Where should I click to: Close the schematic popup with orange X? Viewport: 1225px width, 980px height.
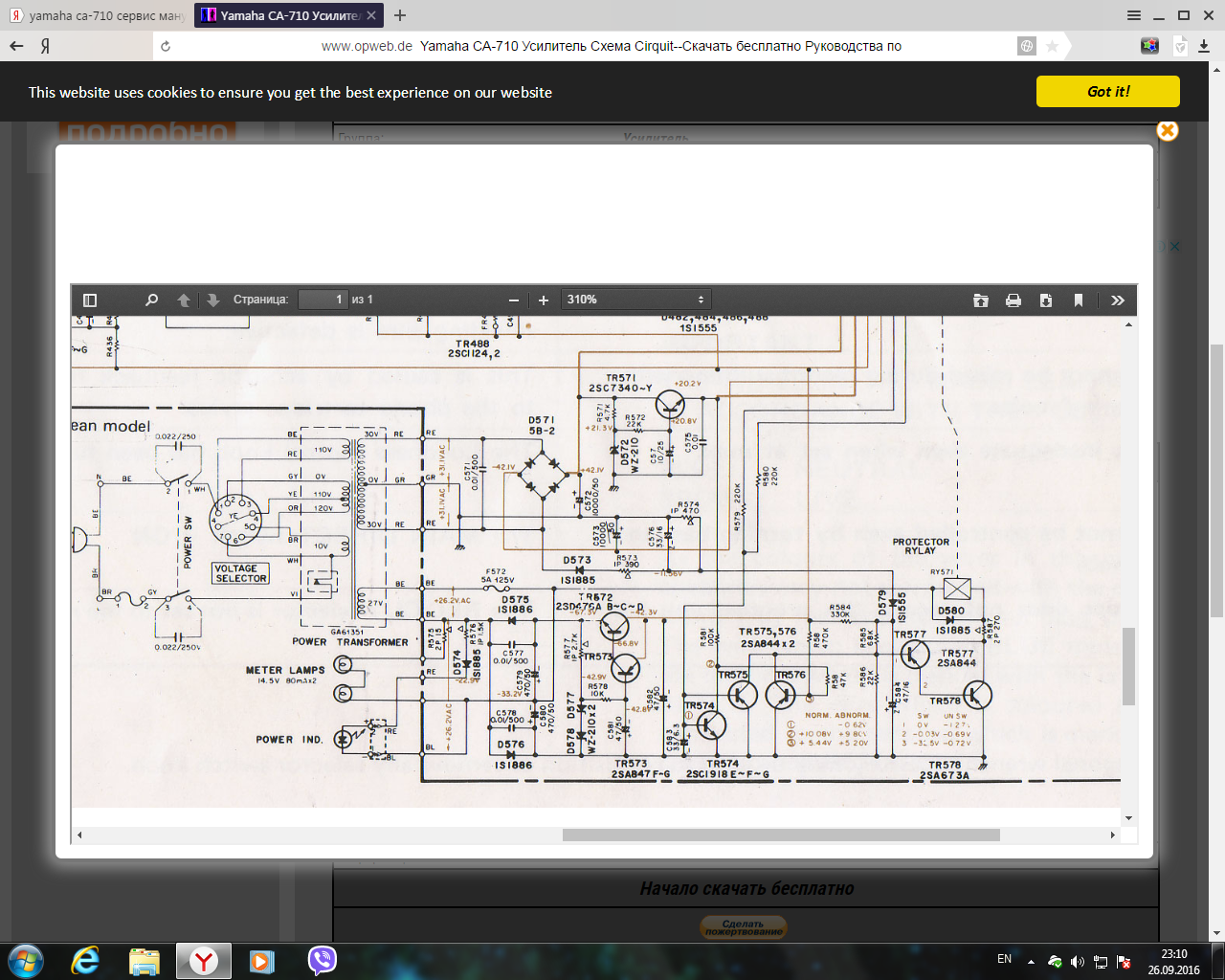click(1167, 131)
